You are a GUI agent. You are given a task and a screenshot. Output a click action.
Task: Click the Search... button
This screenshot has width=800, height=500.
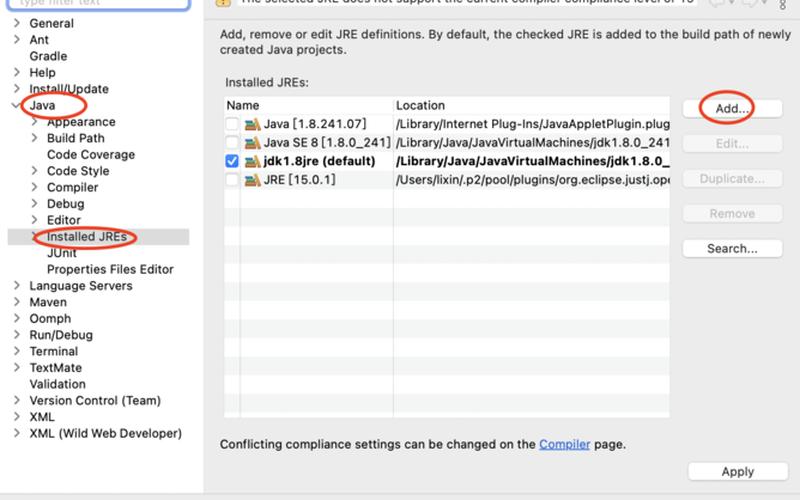coord(732,248)
